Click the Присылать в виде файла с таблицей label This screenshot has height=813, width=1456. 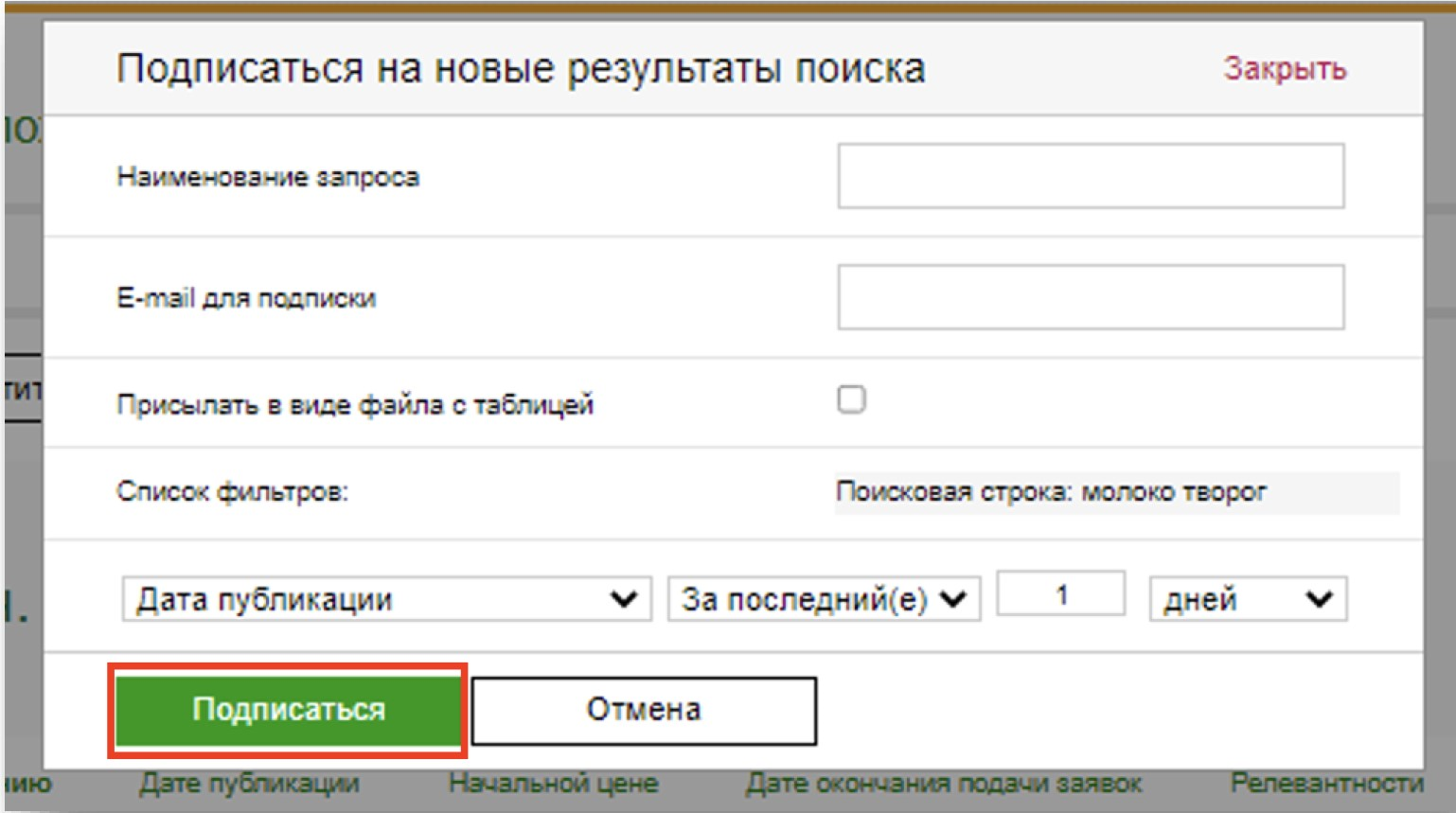click(355, 405)
